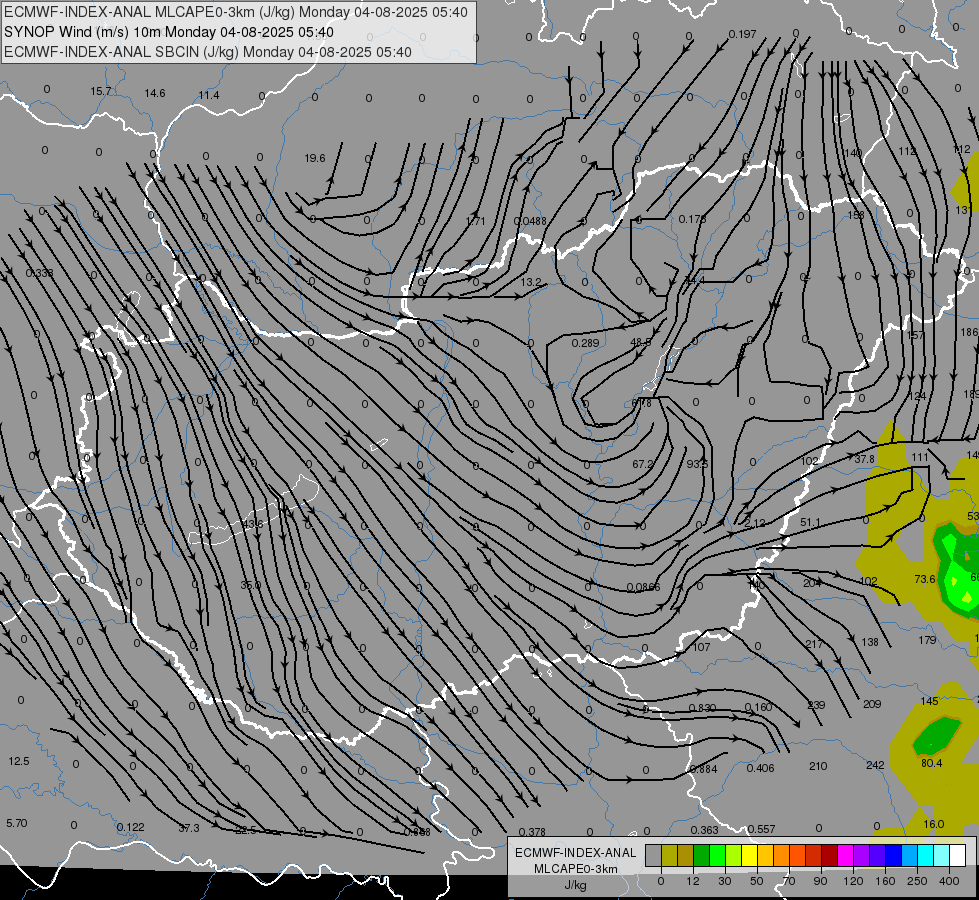
Task: Click the SBCIN title line at top
Action: [208, 52]
